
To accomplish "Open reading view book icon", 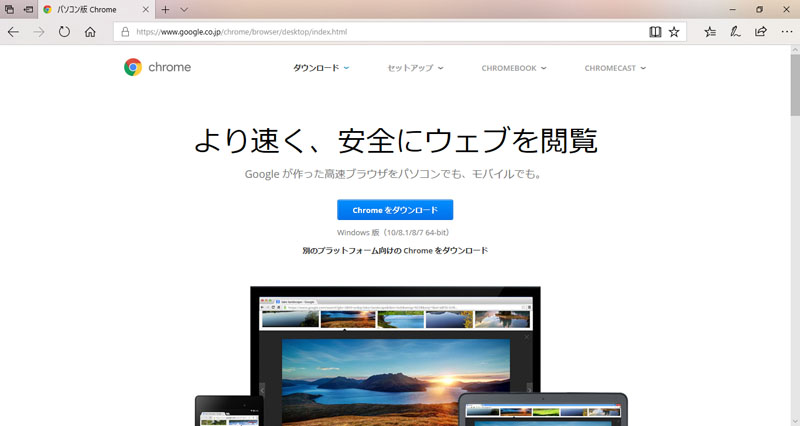I will [655, 32].
